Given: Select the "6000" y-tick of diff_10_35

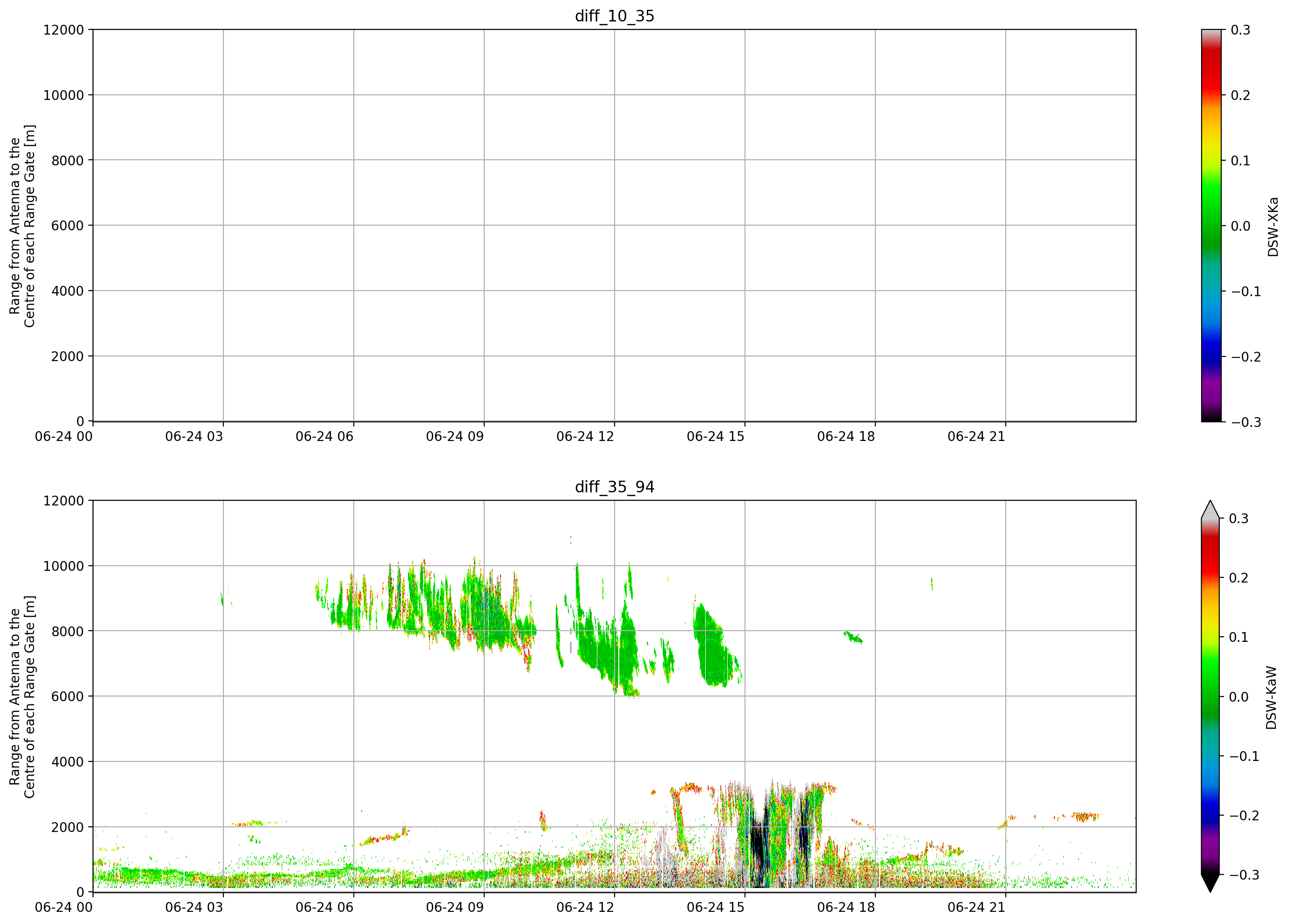Looking at the screenshot, I should tap(68, 226).
